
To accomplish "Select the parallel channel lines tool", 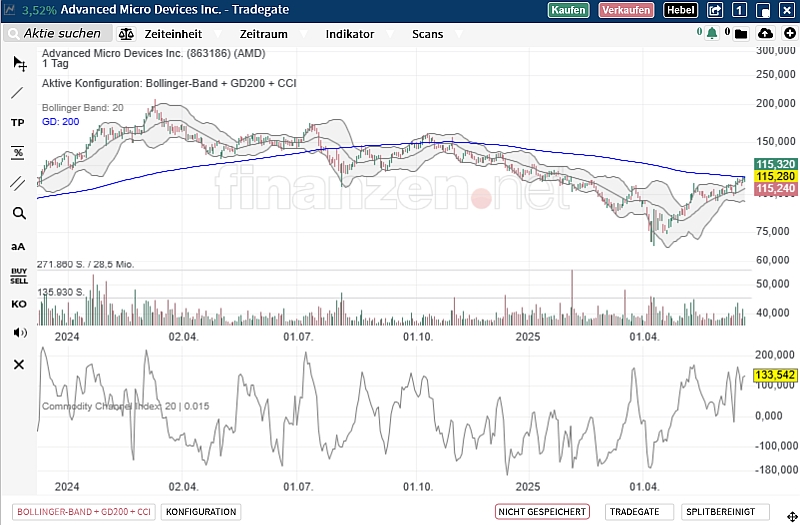I will (x=18, y=183).
